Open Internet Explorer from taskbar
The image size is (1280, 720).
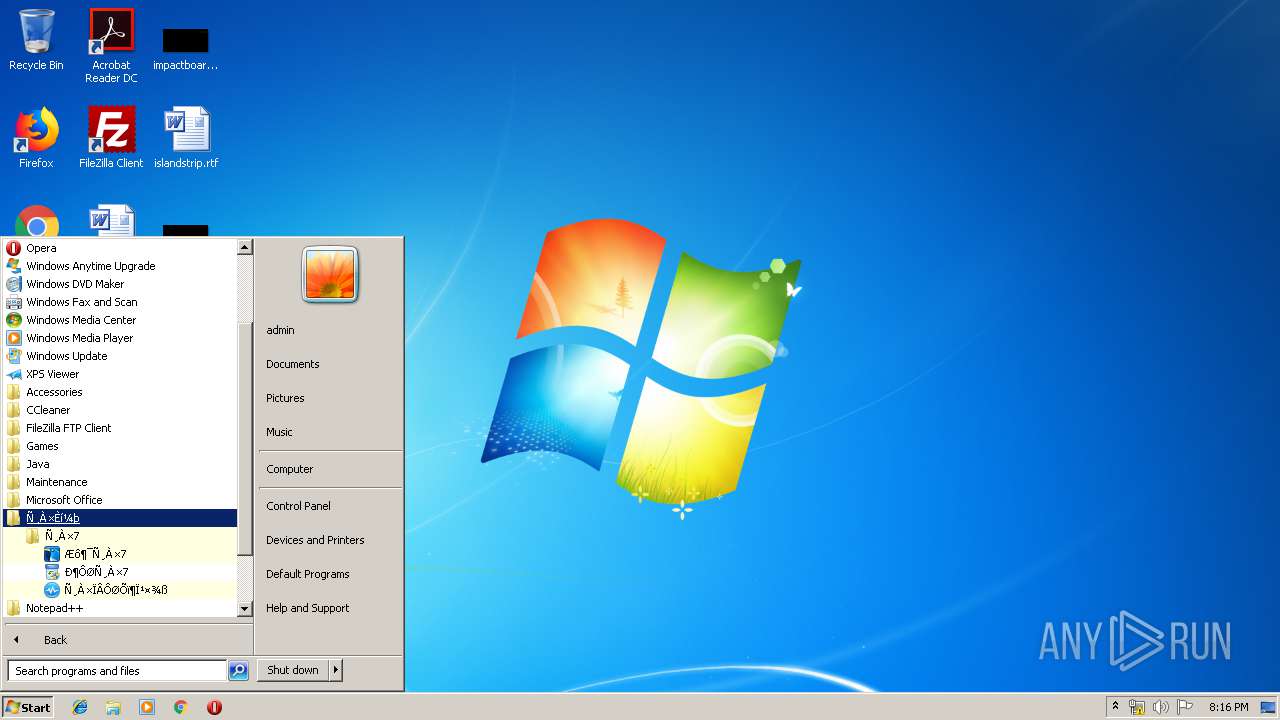[x=80, y=707]
